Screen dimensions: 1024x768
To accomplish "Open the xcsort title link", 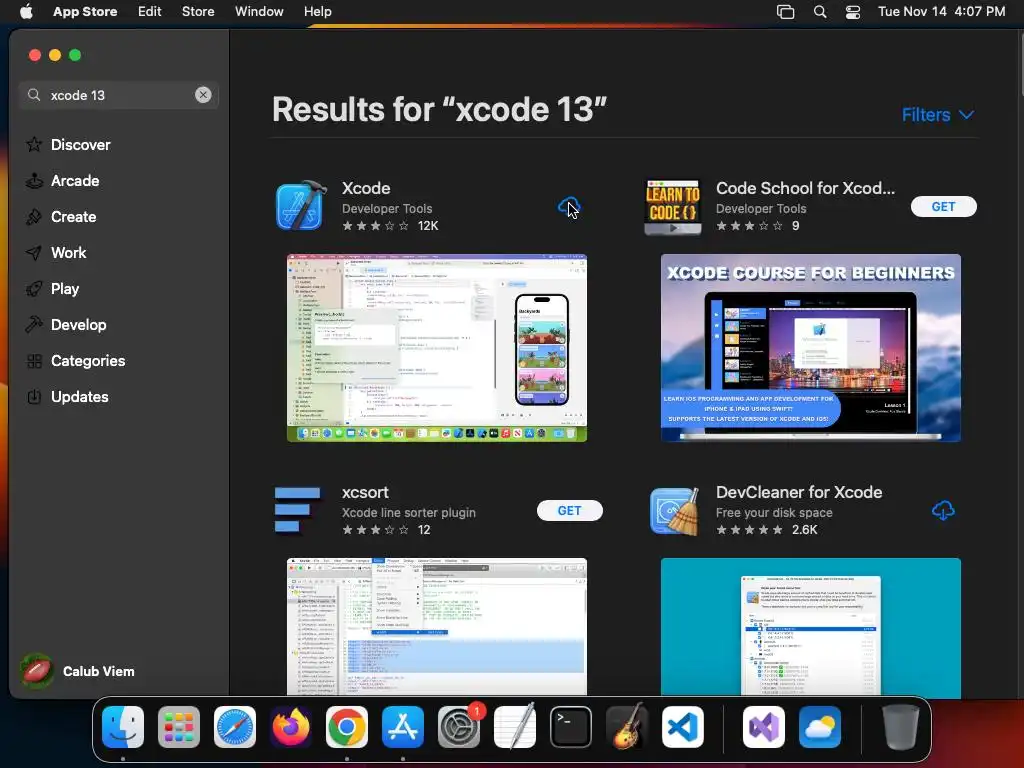I will [365, 492].
